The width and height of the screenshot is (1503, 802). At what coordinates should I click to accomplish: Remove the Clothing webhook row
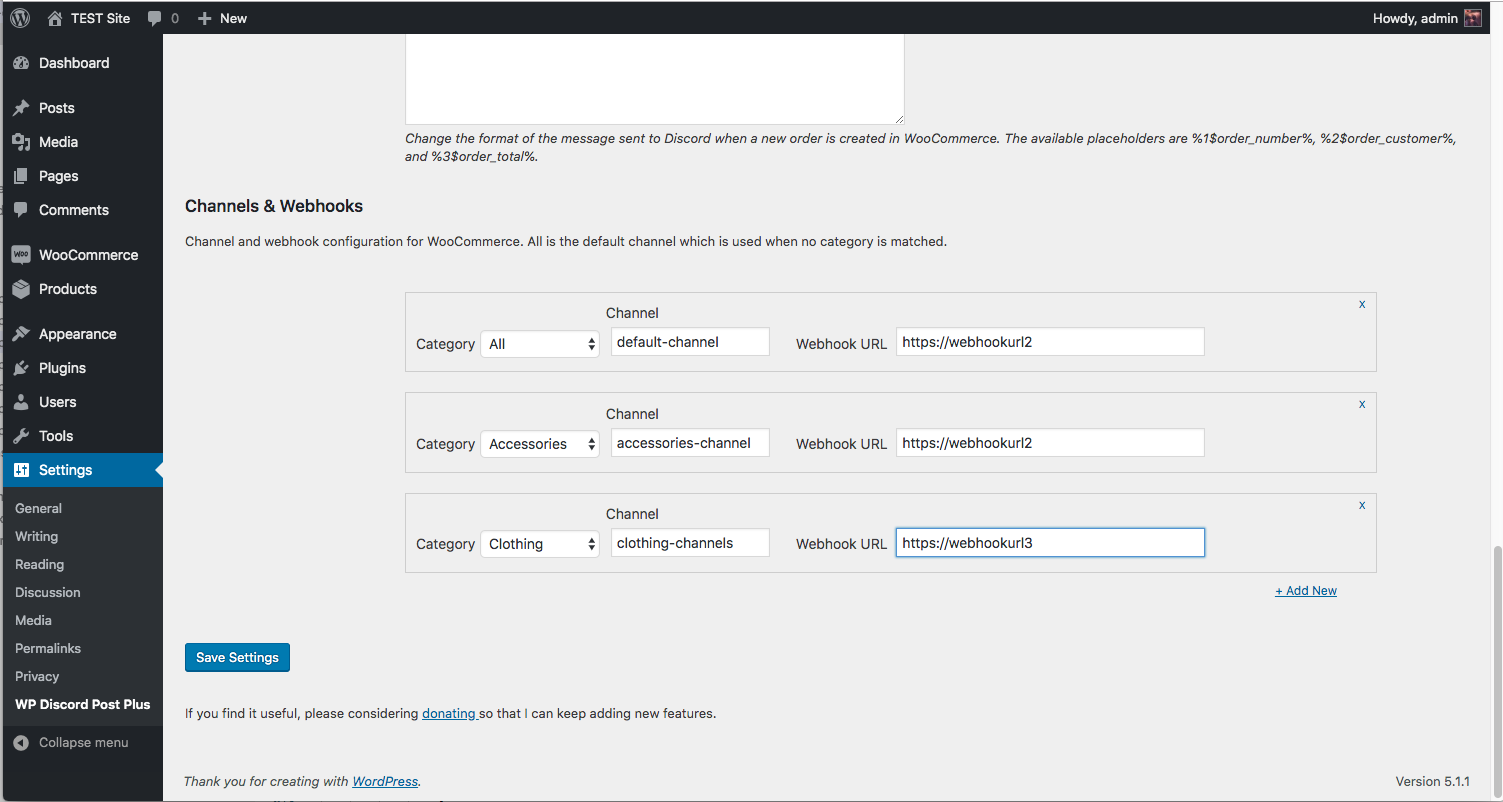coord(1361,505)
